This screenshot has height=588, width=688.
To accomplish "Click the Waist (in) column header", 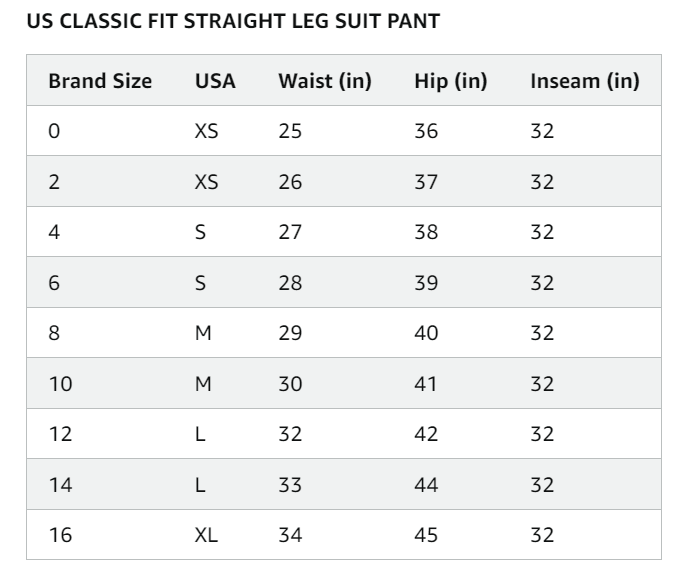I will 324,81.
